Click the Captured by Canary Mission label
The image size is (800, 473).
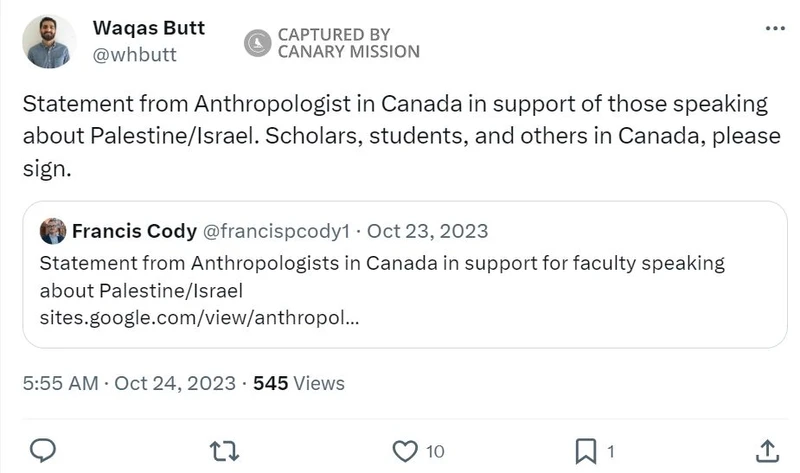[348, 43]
